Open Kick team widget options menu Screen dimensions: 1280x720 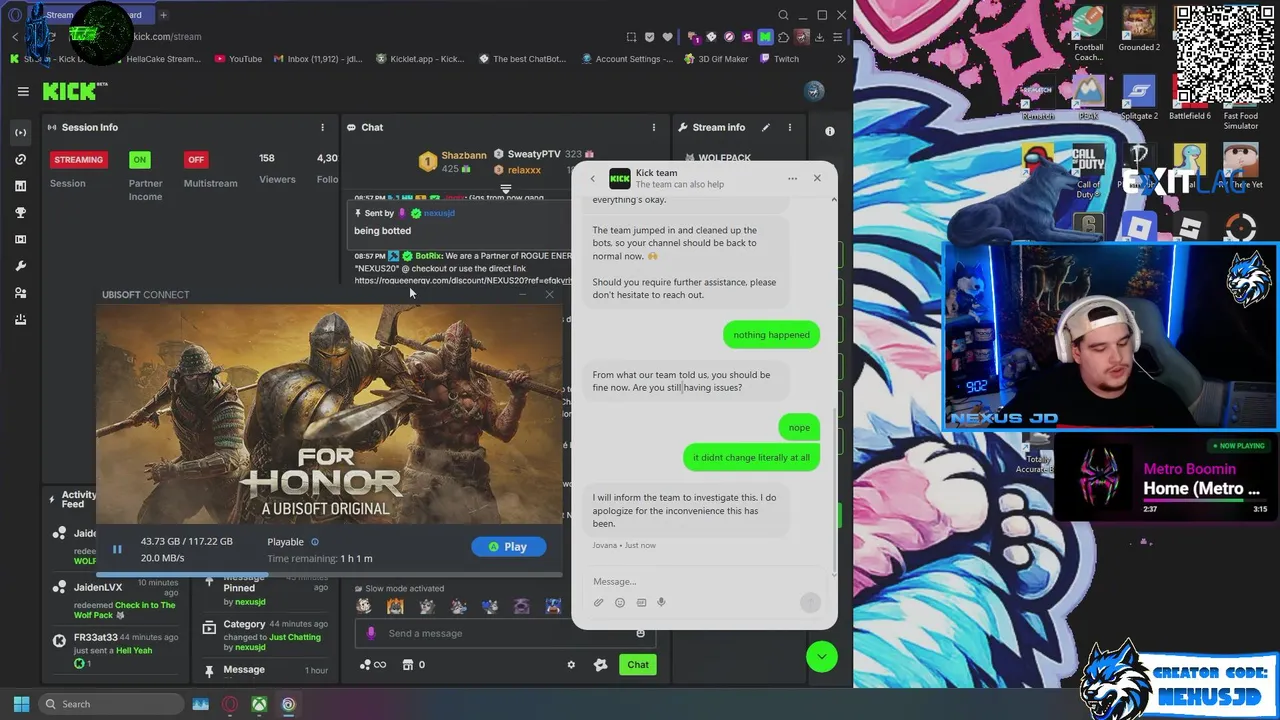coord(792,179)
